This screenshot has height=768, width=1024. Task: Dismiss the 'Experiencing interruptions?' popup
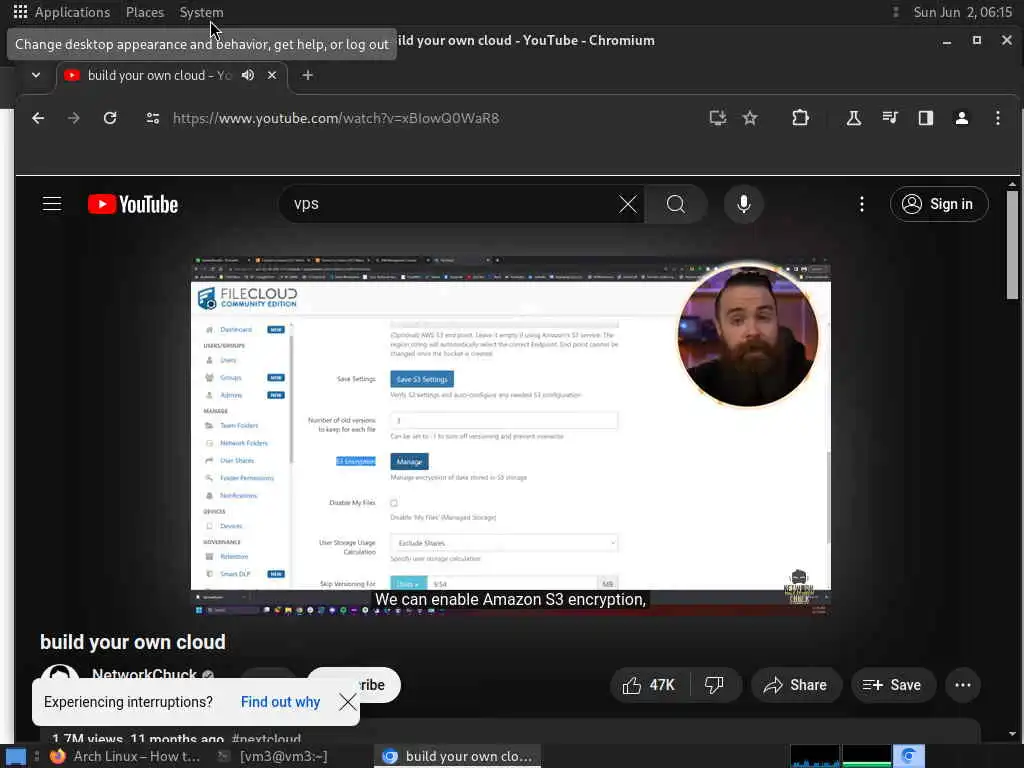pos(347,702)
